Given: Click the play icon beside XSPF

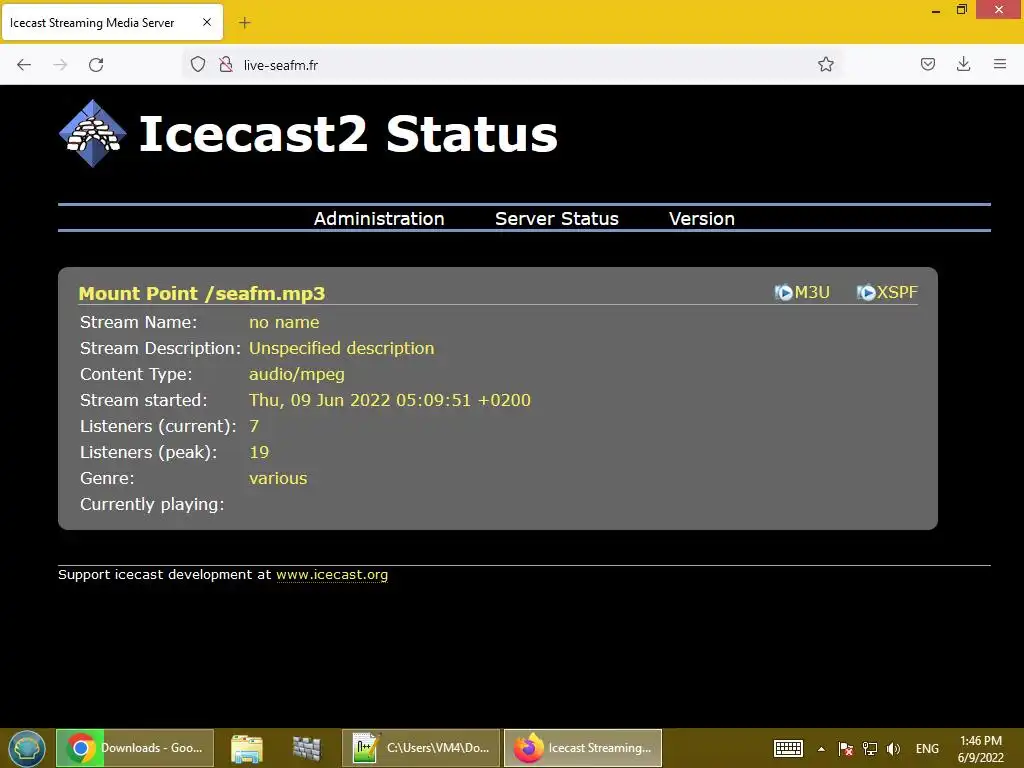Looking at the screenshot, I should point(866,293).
